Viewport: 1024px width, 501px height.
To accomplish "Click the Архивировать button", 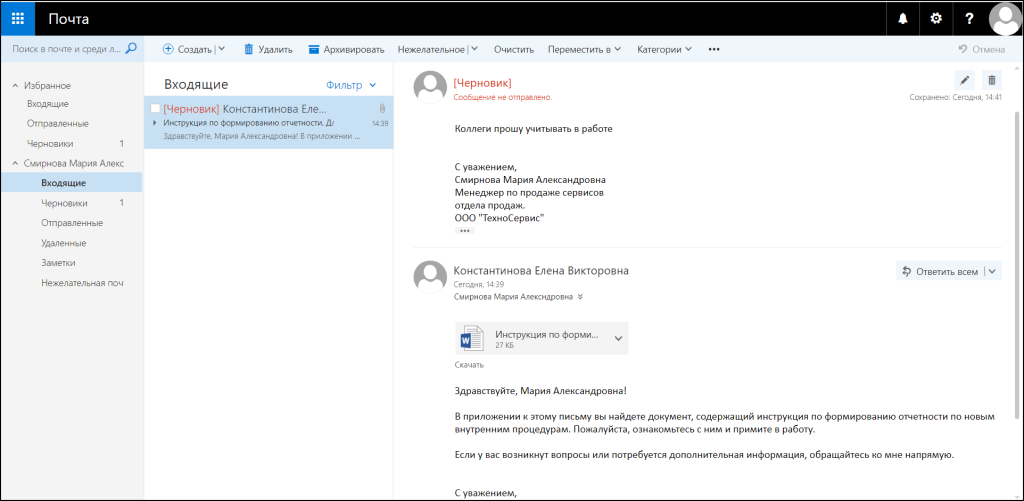I will click(347, 49).
